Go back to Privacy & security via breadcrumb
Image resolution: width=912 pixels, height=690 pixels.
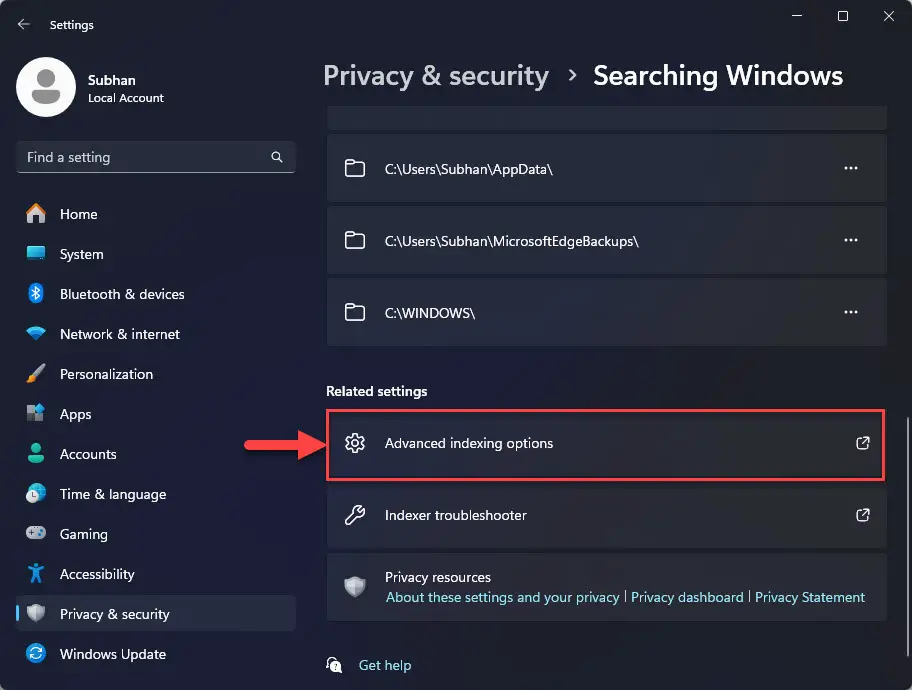(436, 75)
